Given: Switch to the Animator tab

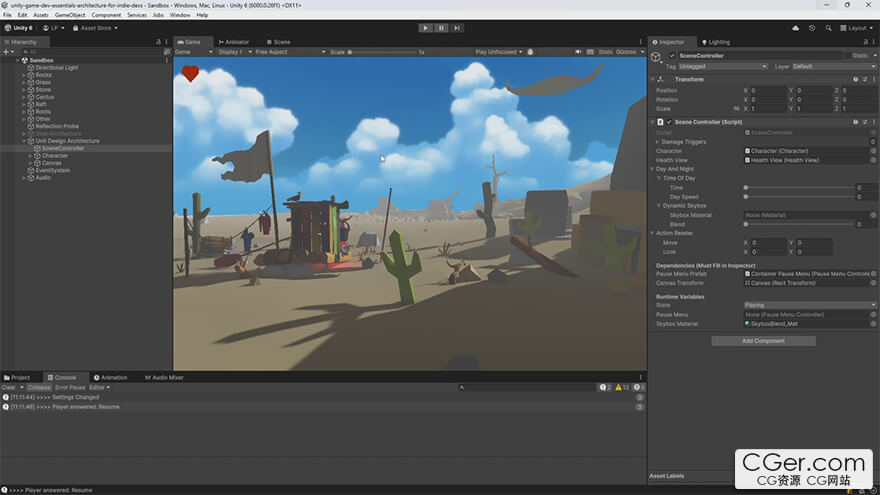Looking at the screenshot, I should click(x=235, y=42).
